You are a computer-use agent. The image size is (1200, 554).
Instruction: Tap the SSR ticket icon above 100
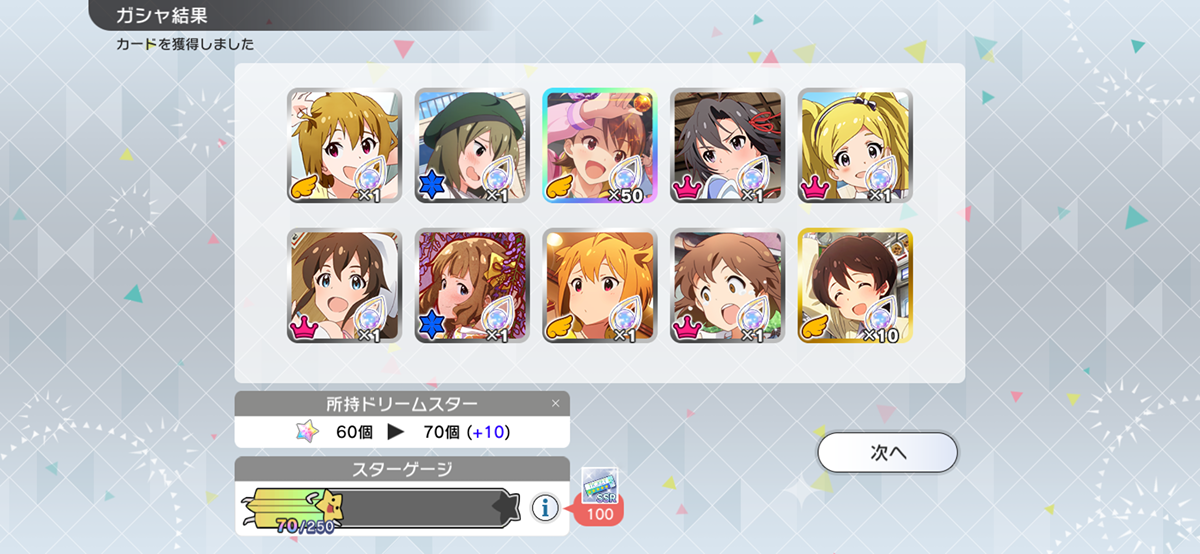point(599,484)
